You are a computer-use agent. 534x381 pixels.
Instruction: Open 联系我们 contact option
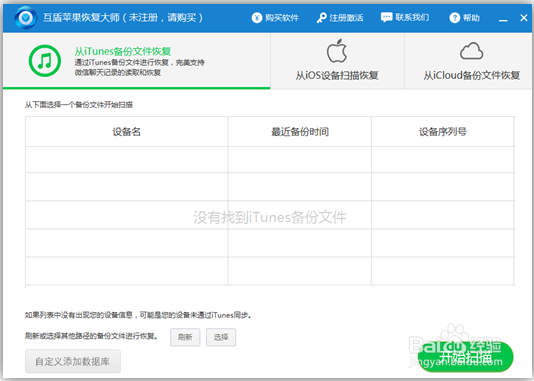[405, 17]
